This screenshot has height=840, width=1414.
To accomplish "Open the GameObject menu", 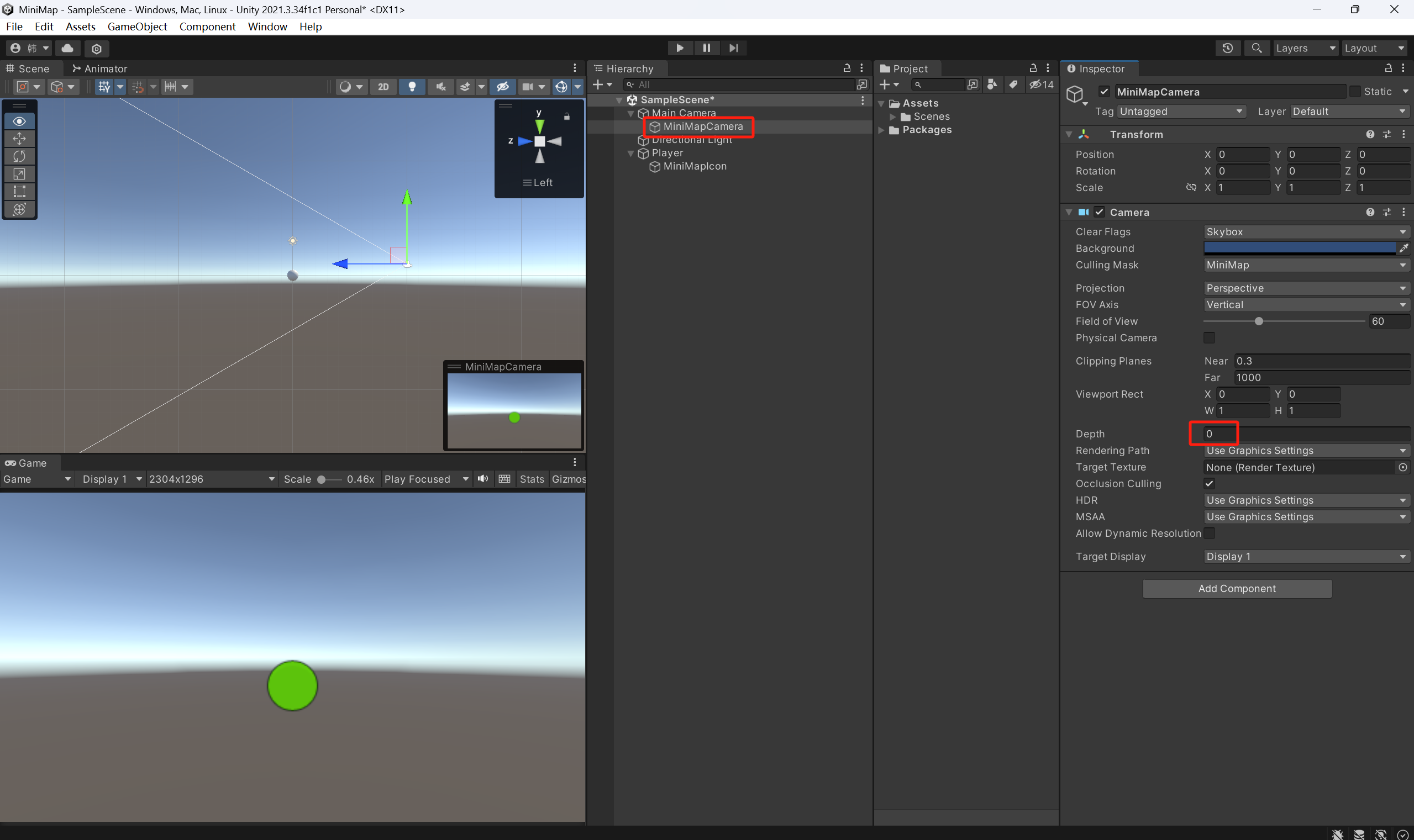I will [137, 27].
